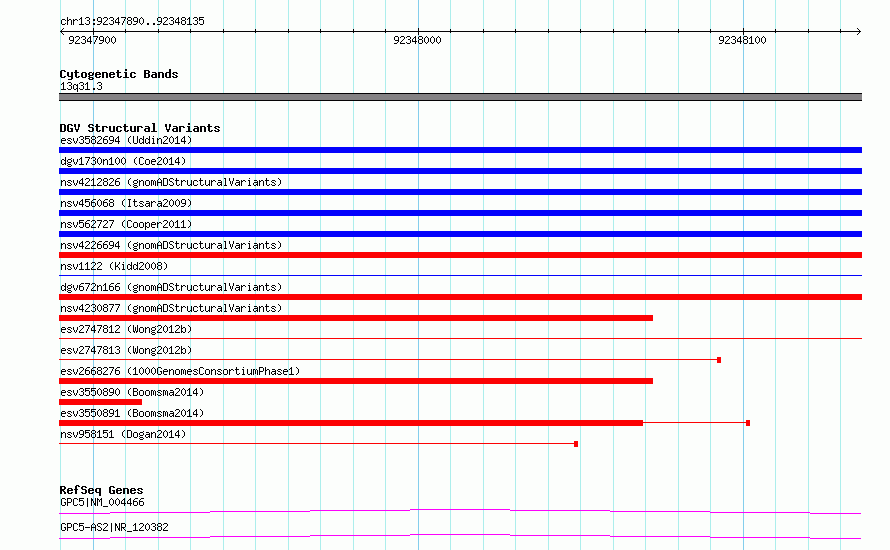The image size is (890, 550).
Task: Select the blue bar under esv3582694
Action: pos(460,150)
